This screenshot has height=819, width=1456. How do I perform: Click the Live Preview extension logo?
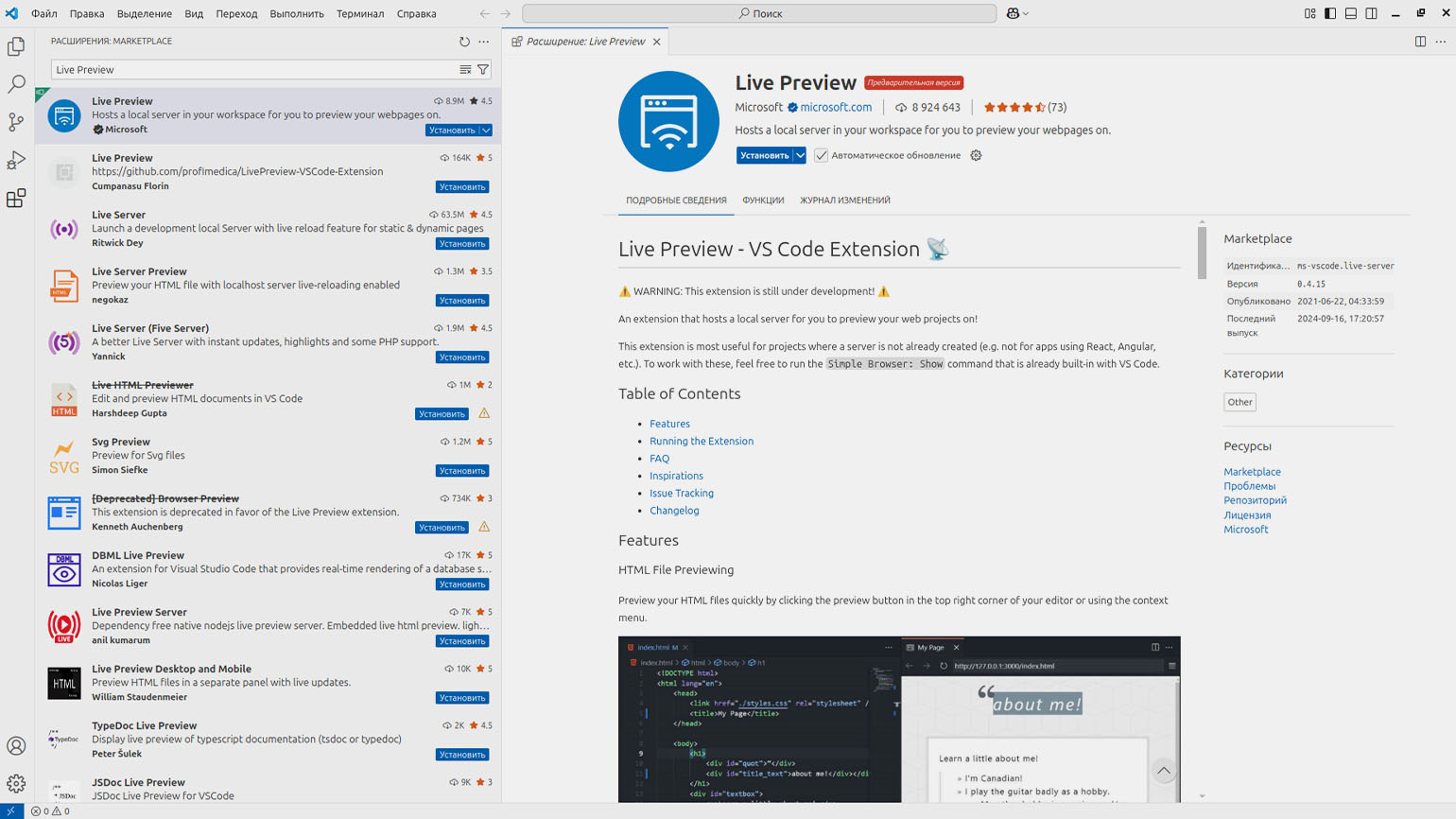[668, 121]
